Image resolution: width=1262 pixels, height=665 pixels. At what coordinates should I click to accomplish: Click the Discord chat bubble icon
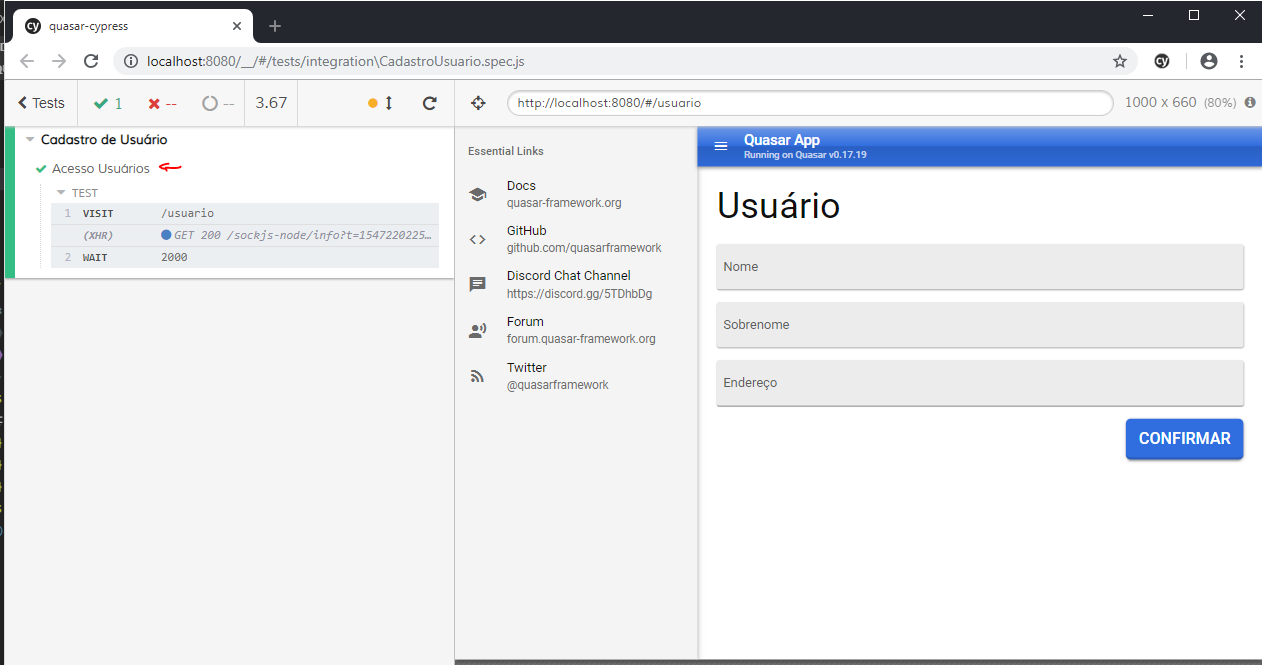click(x=478, y=285)
